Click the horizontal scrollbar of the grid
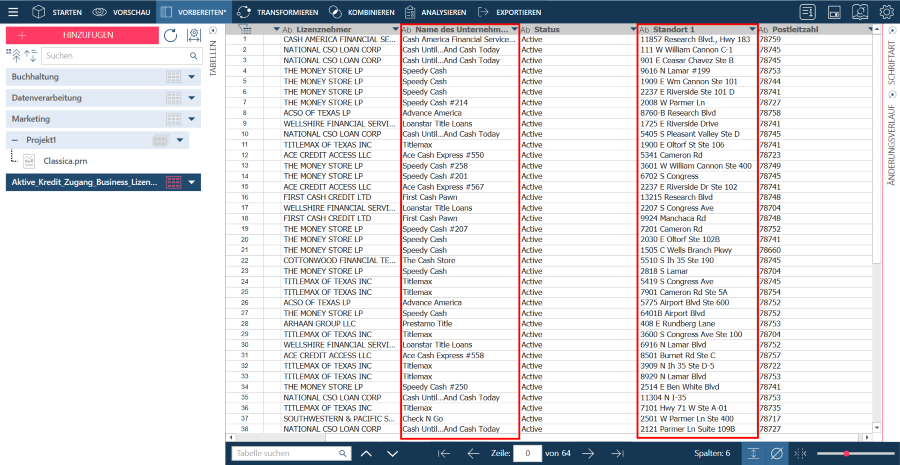 point(548,437)
